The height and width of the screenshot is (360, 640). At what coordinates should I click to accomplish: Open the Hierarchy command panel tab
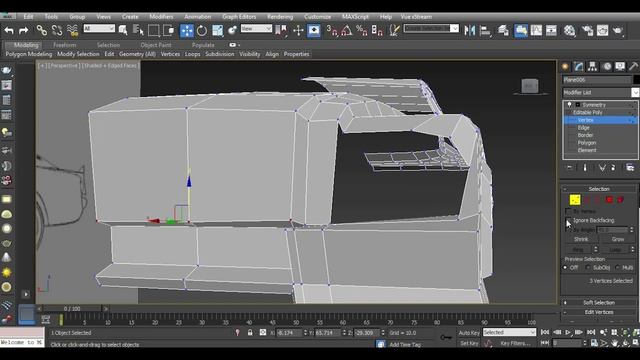pos(592,67)
